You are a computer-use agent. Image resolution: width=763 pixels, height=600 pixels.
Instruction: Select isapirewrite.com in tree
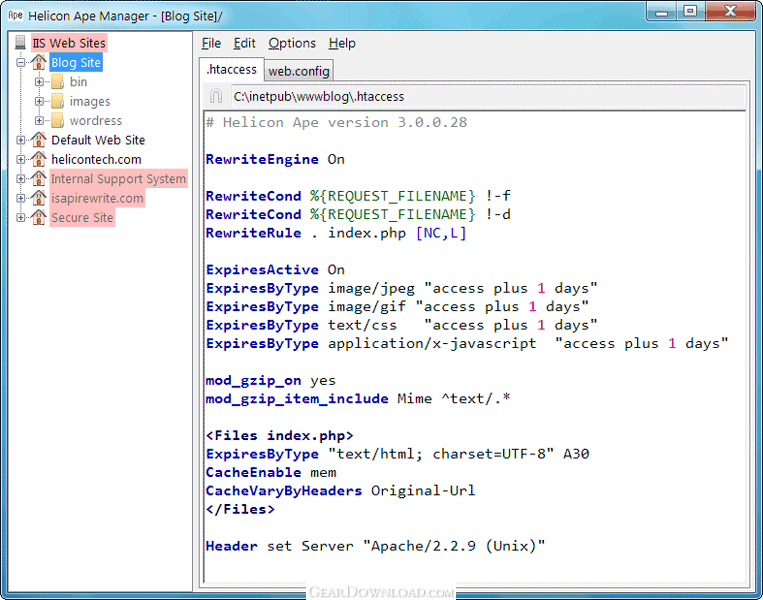pos(97,198)
